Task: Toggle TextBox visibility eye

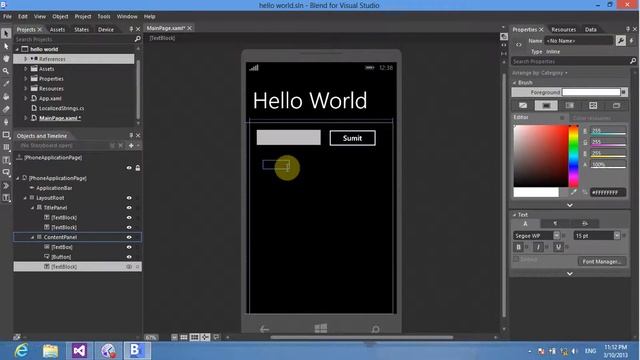Action: tap(129, 247)
